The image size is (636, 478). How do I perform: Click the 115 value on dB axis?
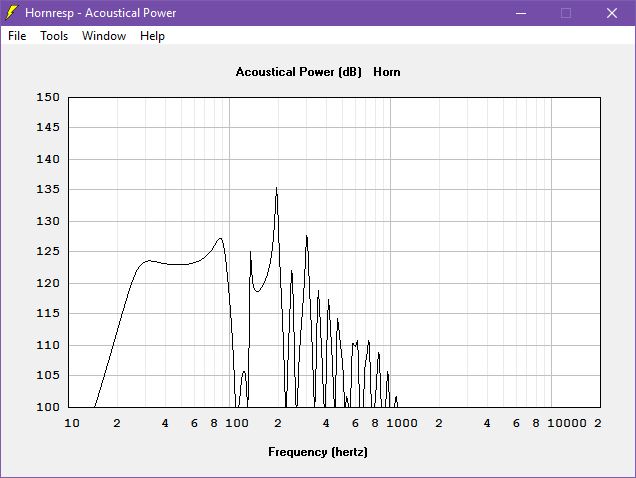pyautogui.click(x=48, y=313)
